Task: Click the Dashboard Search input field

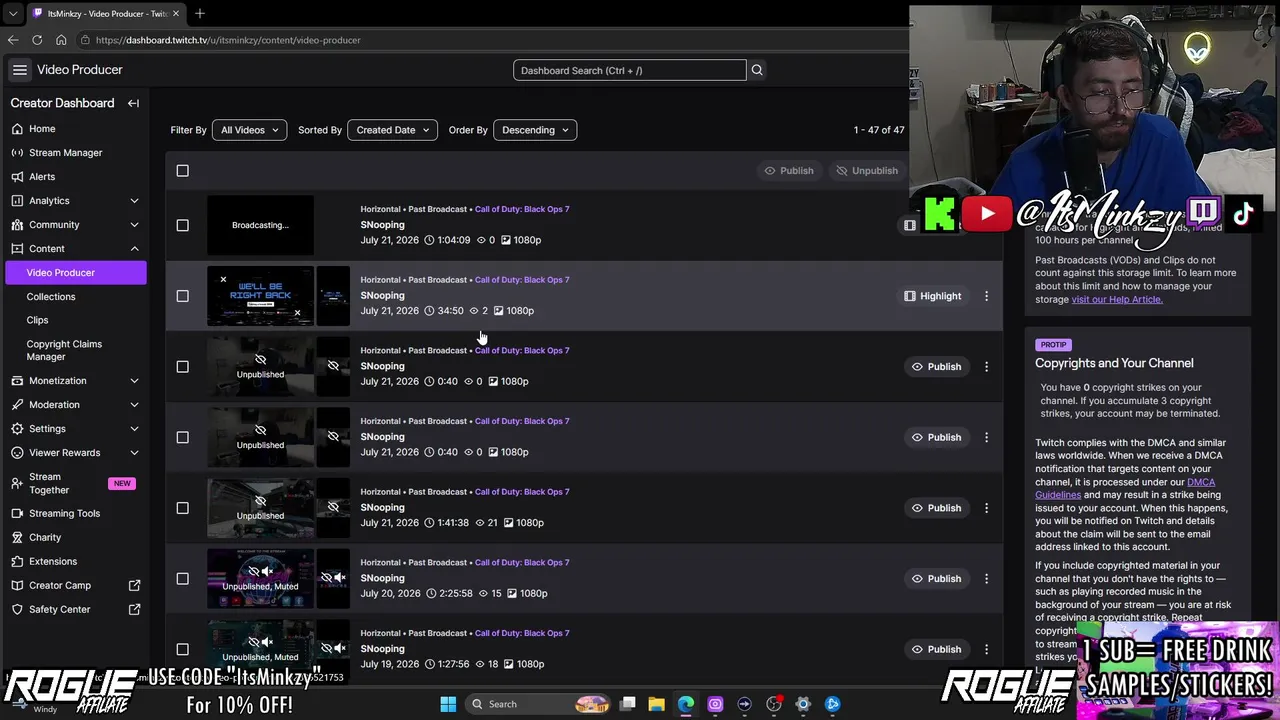Action: (630, 70)
